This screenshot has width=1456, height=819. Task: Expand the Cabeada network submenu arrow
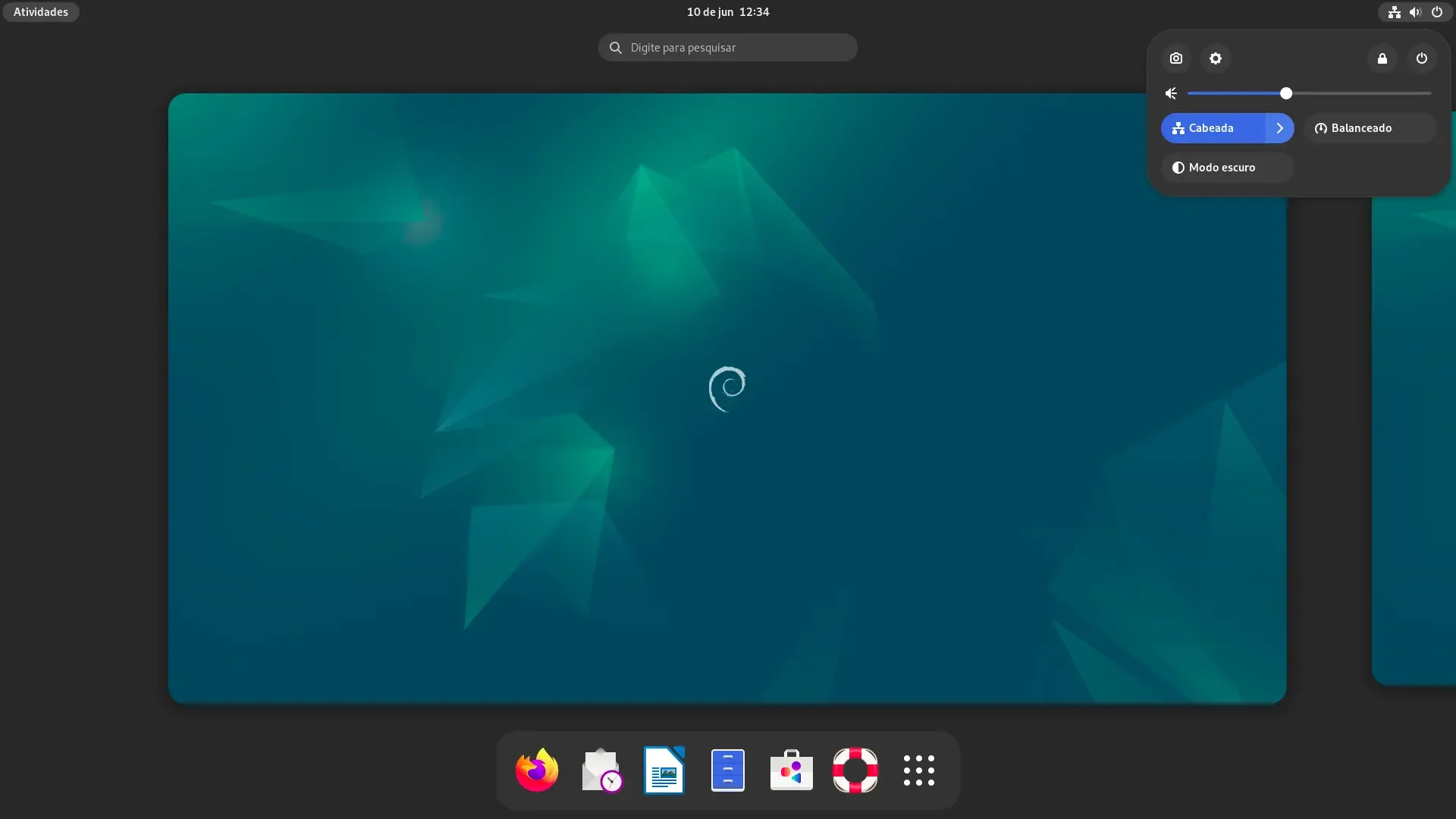pyautogui.click(x=1280, y=128)
